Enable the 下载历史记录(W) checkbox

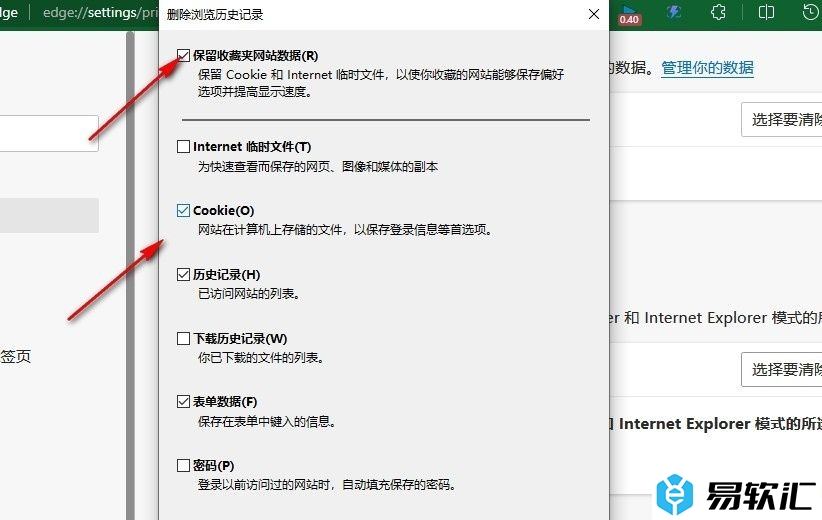point(183,338)
